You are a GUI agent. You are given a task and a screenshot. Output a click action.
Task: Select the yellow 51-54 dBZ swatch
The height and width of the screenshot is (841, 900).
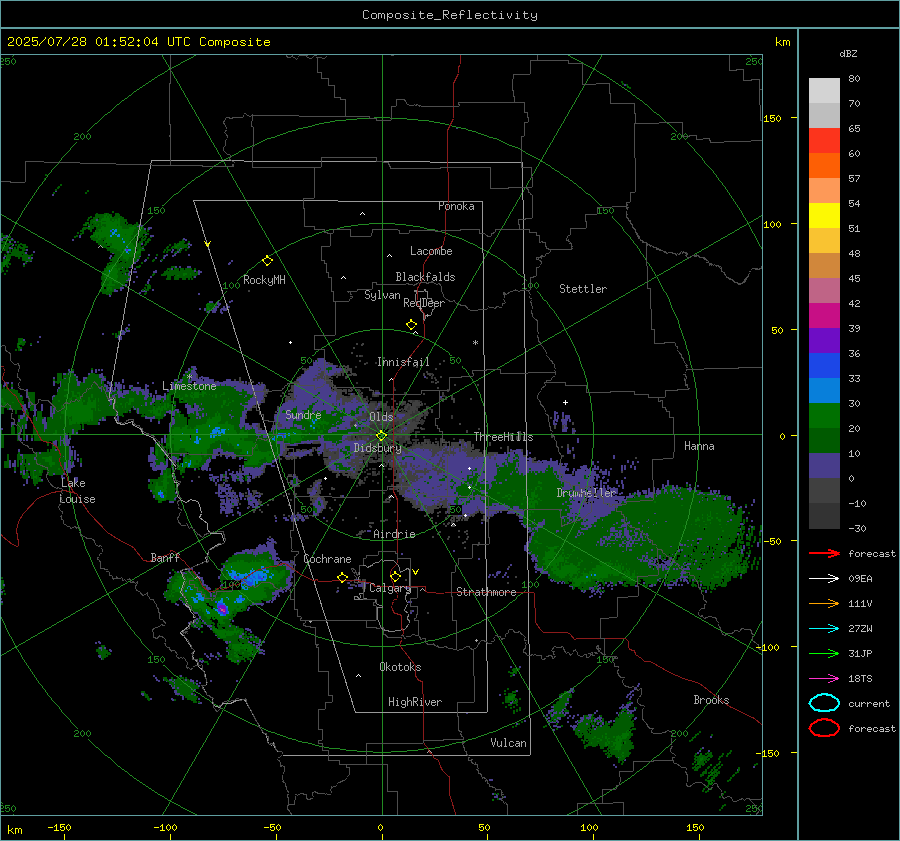coord(824,216)
